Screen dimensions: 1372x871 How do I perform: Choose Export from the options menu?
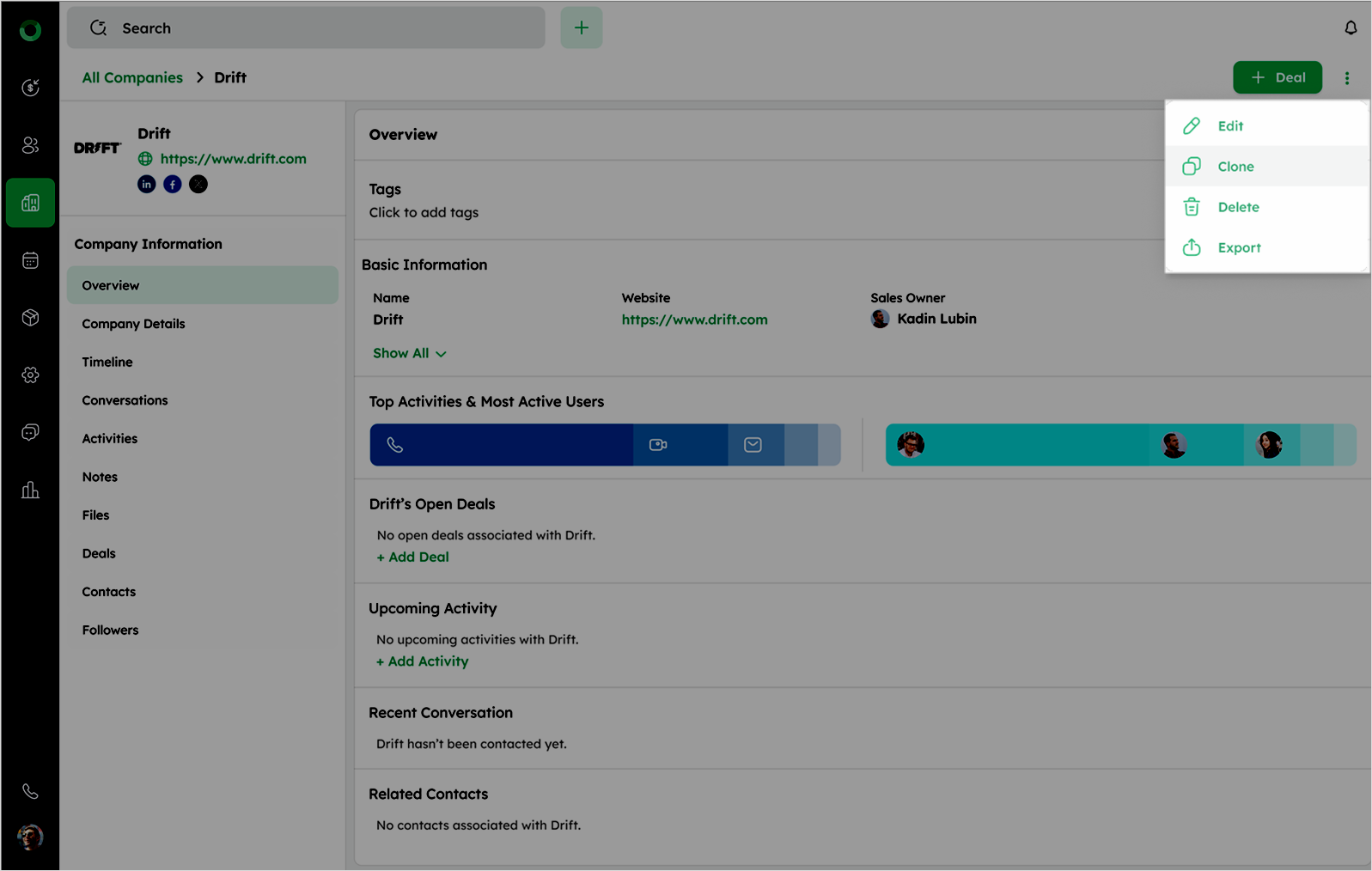[x=1239, y=248]
